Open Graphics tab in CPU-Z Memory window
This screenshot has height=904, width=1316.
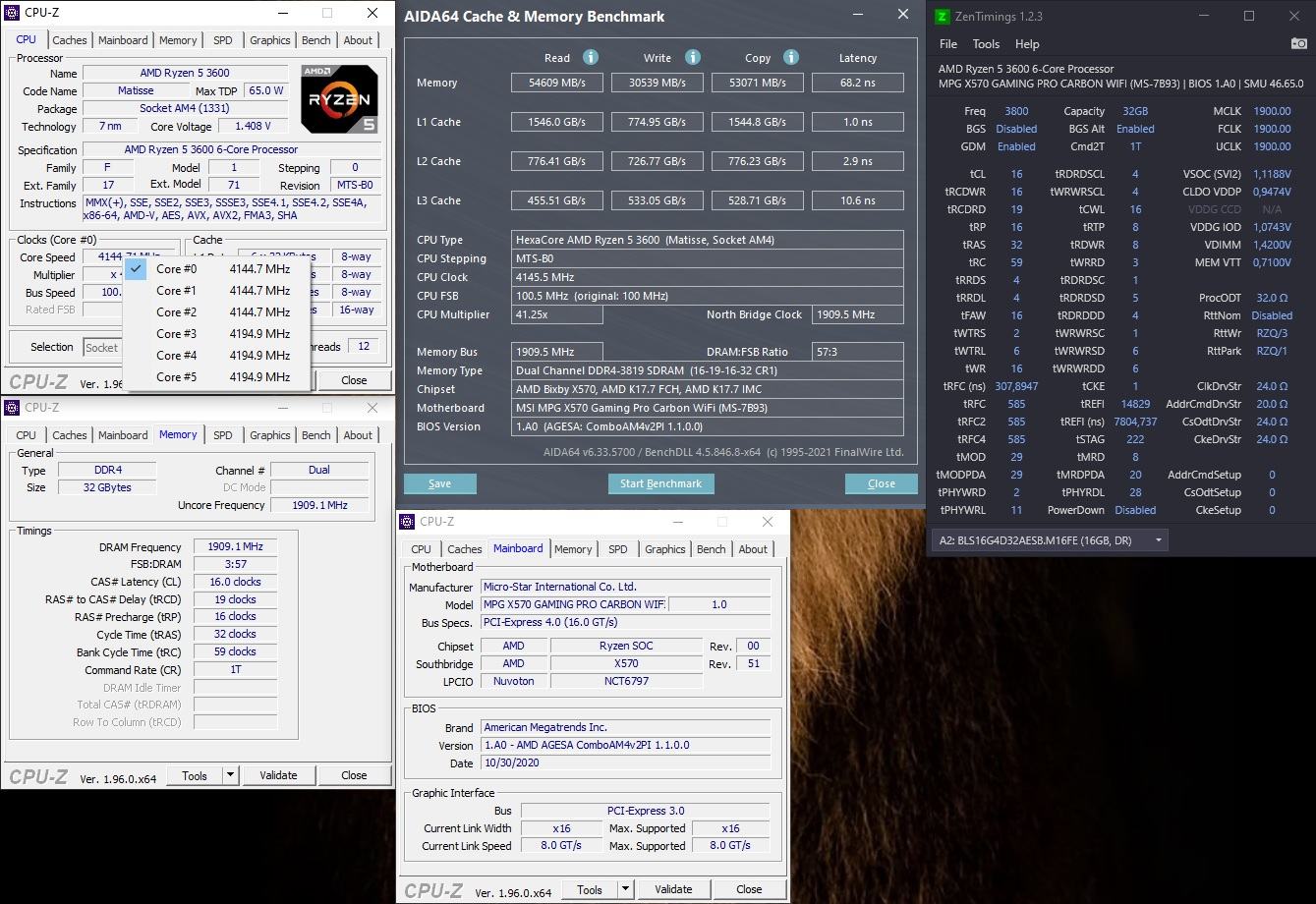tap(270, 435)
